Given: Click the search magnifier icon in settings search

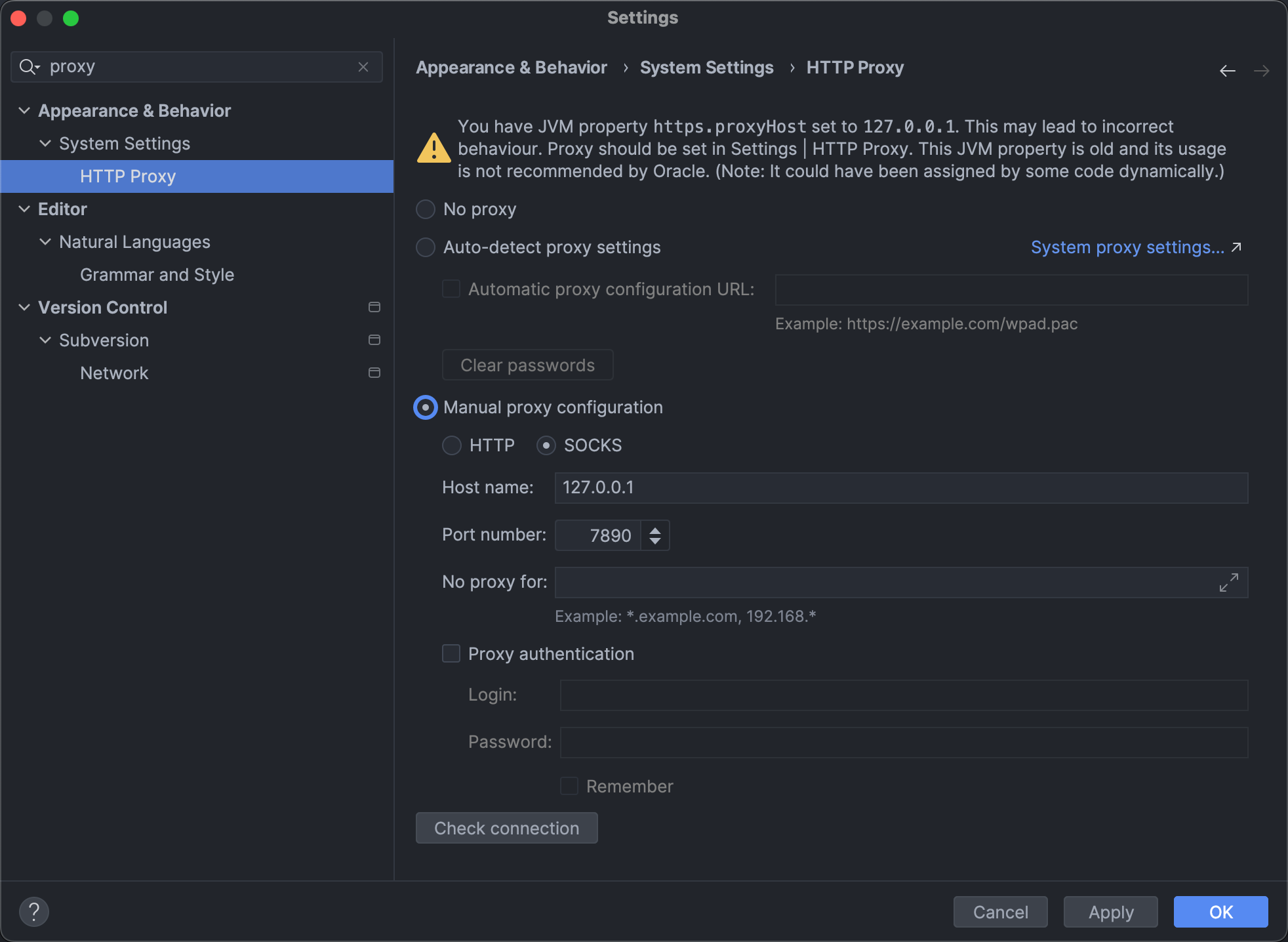Looking at the screenshot, I should 29,67.
